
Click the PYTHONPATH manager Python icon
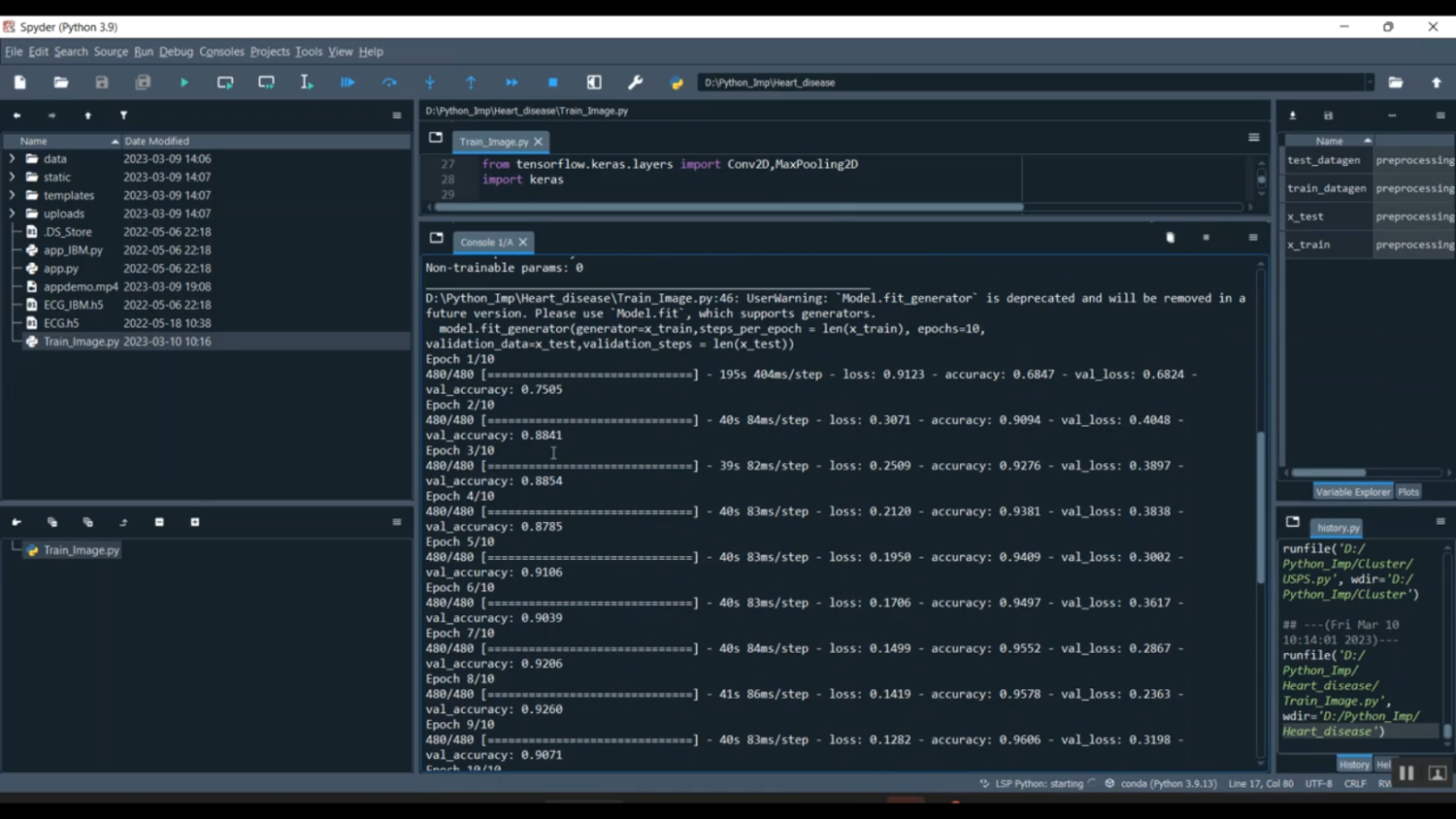click(x=677, y=82)
